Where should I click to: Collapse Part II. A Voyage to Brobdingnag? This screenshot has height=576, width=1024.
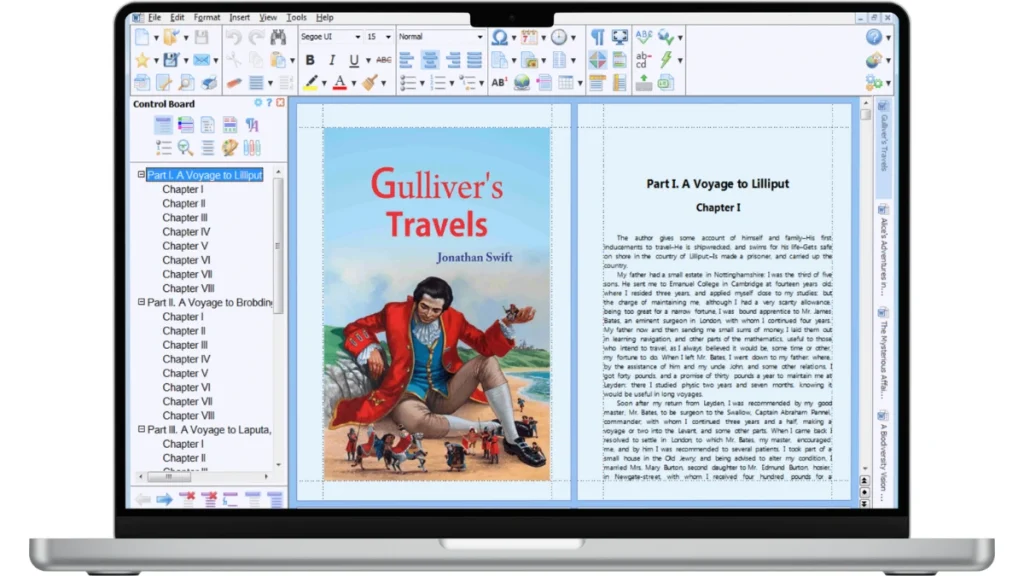(x=141, y=302)
